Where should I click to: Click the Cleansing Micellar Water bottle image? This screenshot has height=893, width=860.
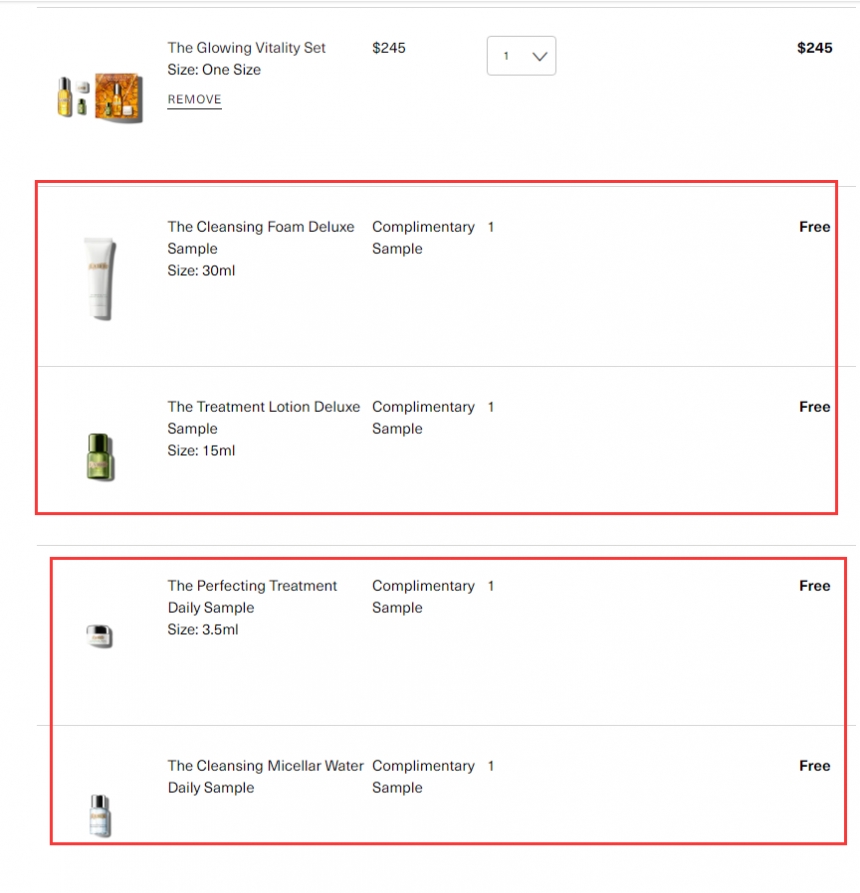pos(99,814)
